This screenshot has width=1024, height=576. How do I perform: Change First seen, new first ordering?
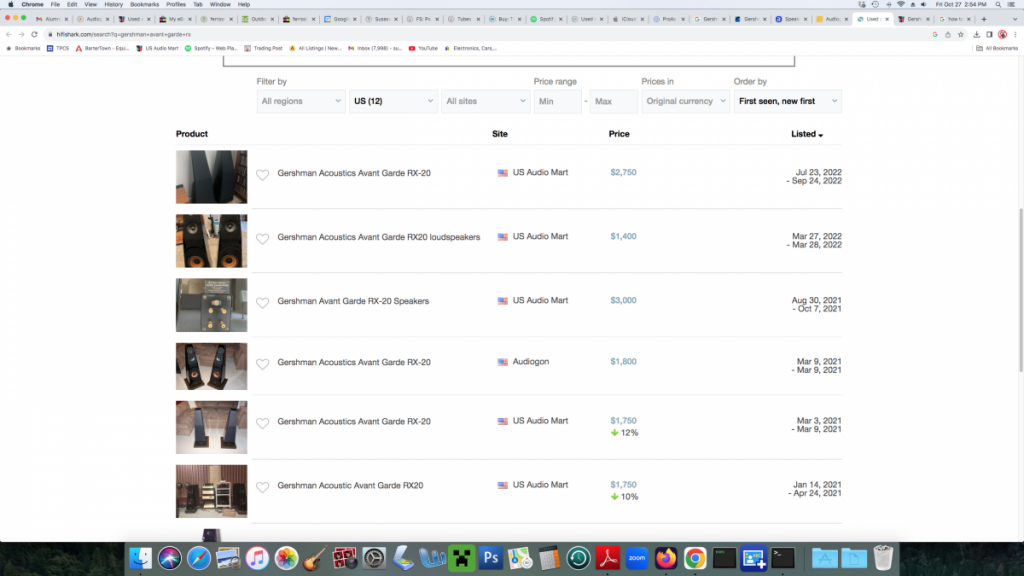click(x=788, y=101)
